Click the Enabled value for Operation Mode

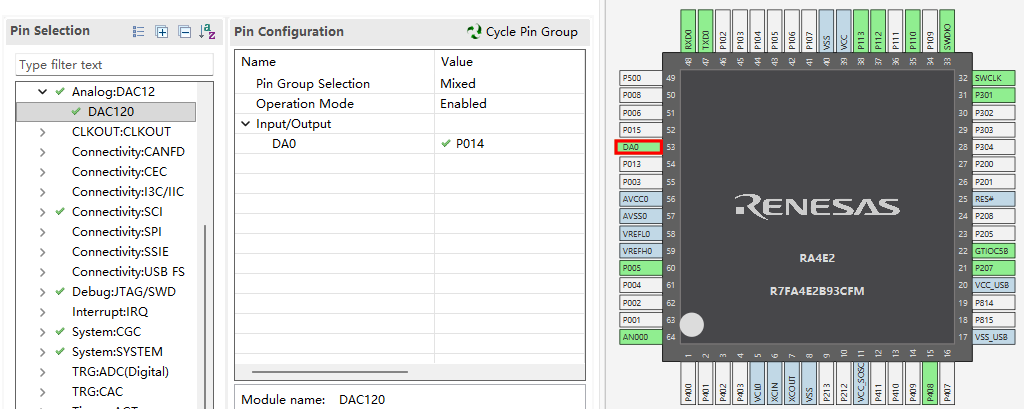point(463,104)
